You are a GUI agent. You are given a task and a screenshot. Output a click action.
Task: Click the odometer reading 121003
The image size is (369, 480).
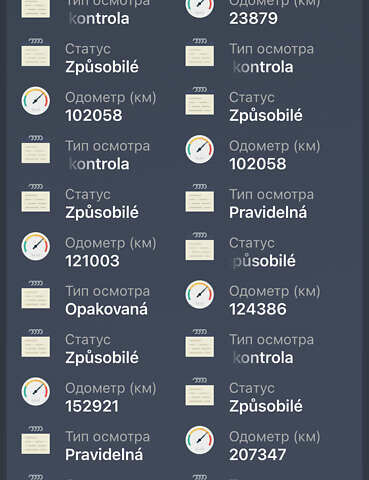[x=92, y=261]
